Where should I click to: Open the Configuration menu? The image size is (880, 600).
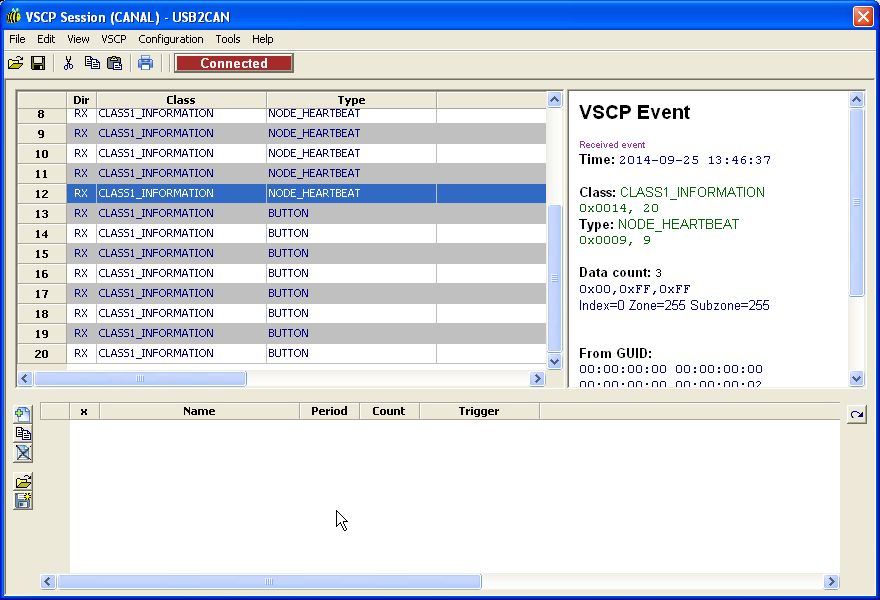click(171, 39)
